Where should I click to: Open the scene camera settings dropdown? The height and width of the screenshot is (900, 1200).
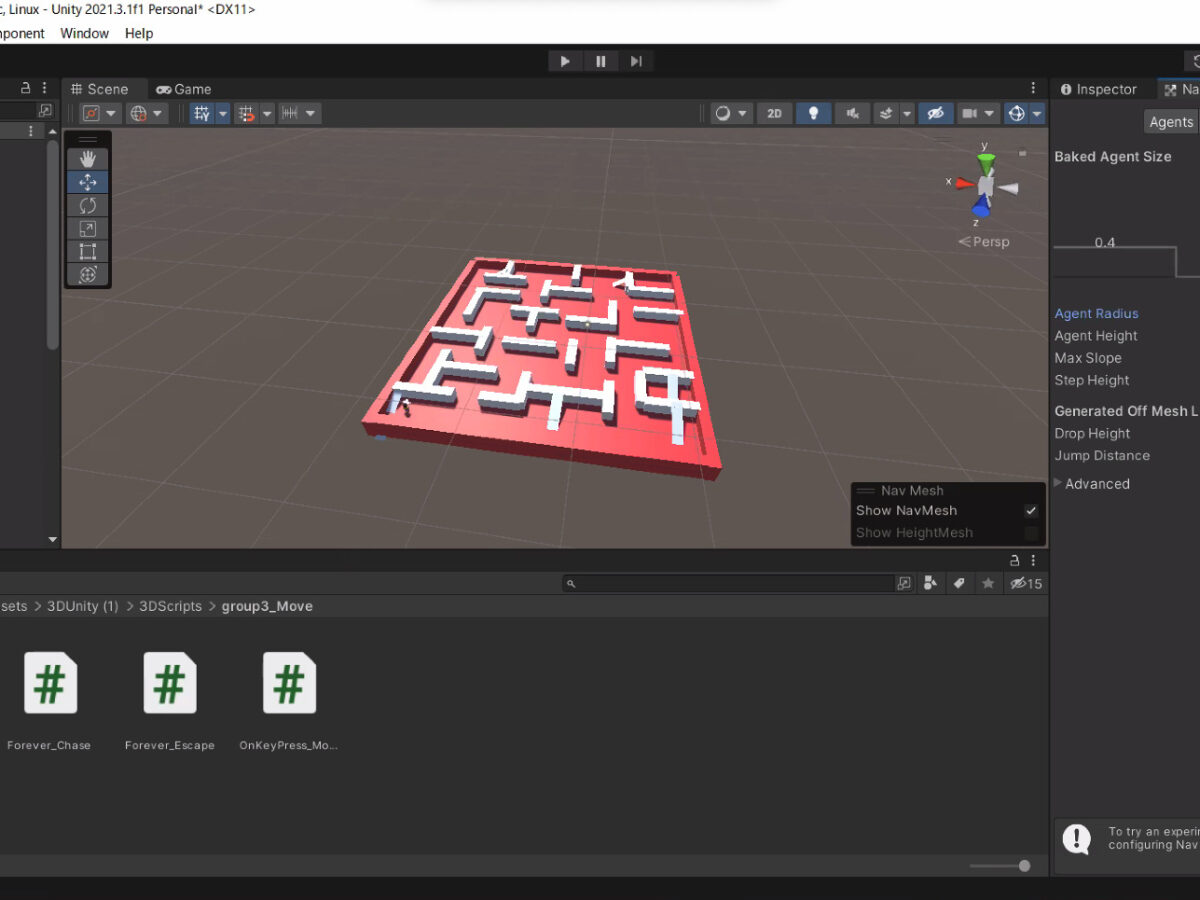989,113
